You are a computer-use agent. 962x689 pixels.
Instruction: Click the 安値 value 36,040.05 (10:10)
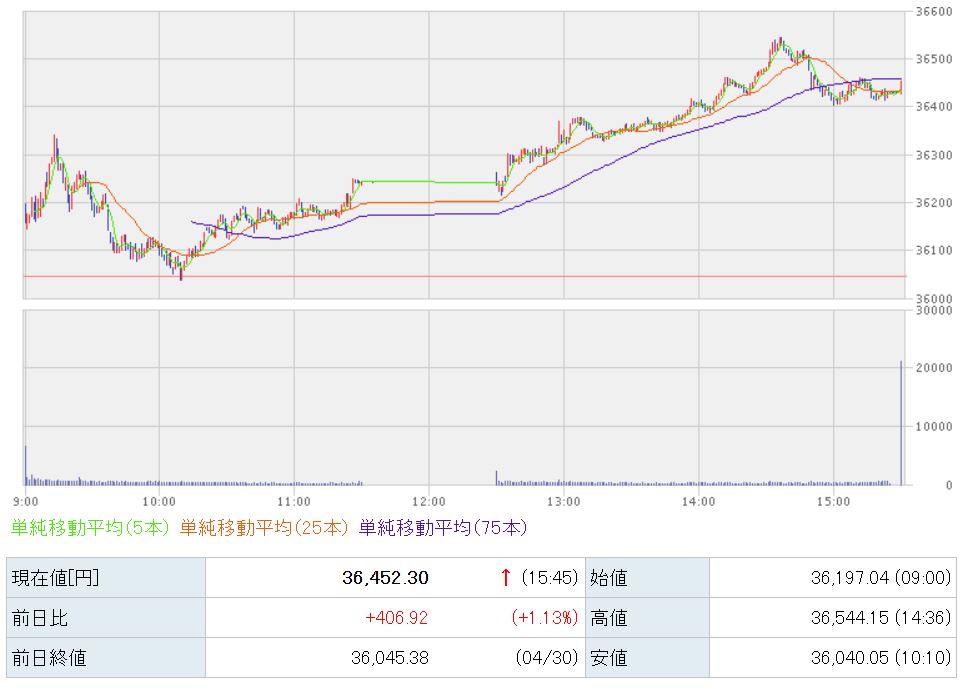tap(880, 658)
